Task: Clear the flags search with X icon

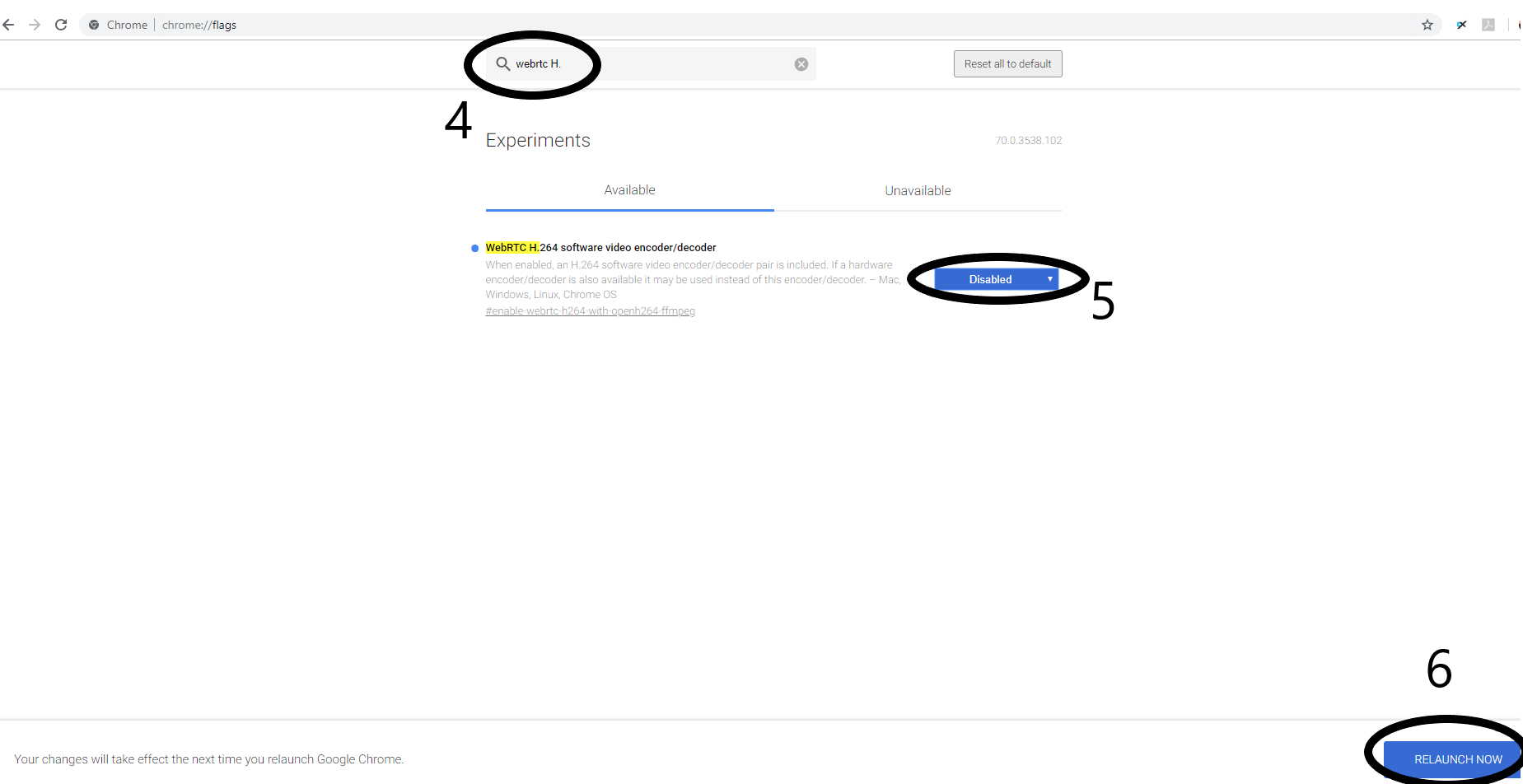Action: [x=801, y=64]
